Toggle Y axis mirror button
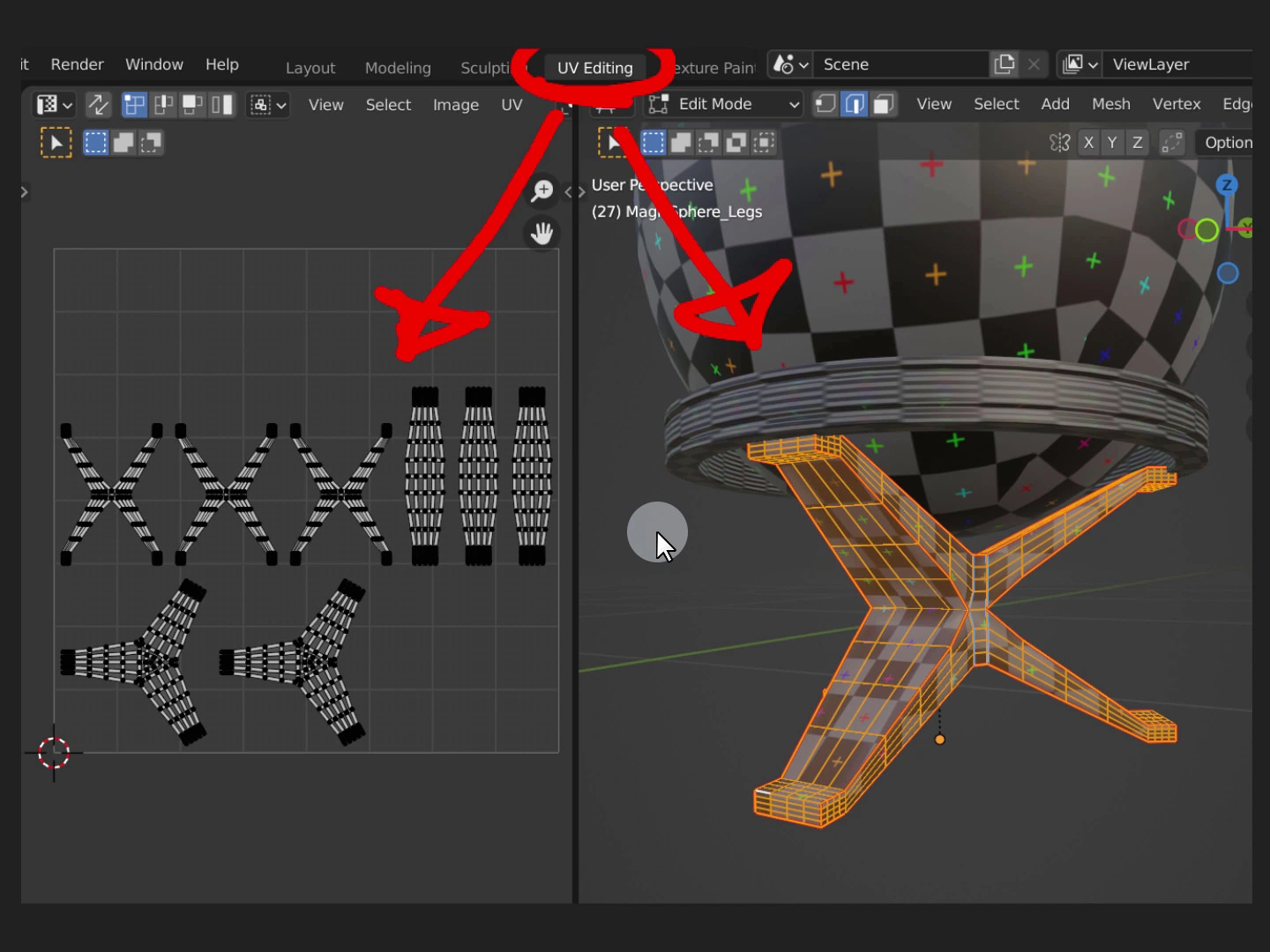 1112,143
